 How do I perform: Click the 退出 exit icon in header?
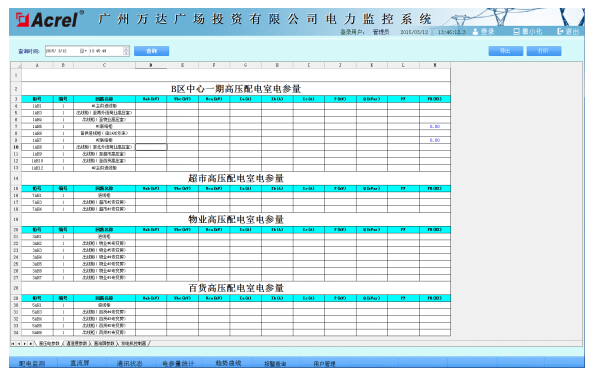[x=560, y=31]
